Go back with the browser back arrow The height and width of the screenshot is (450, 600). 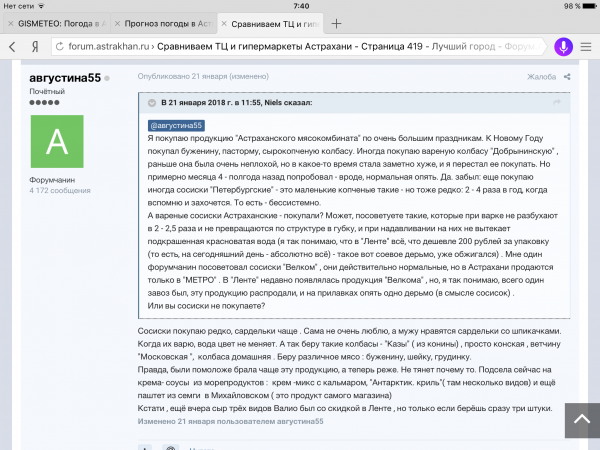12,47
